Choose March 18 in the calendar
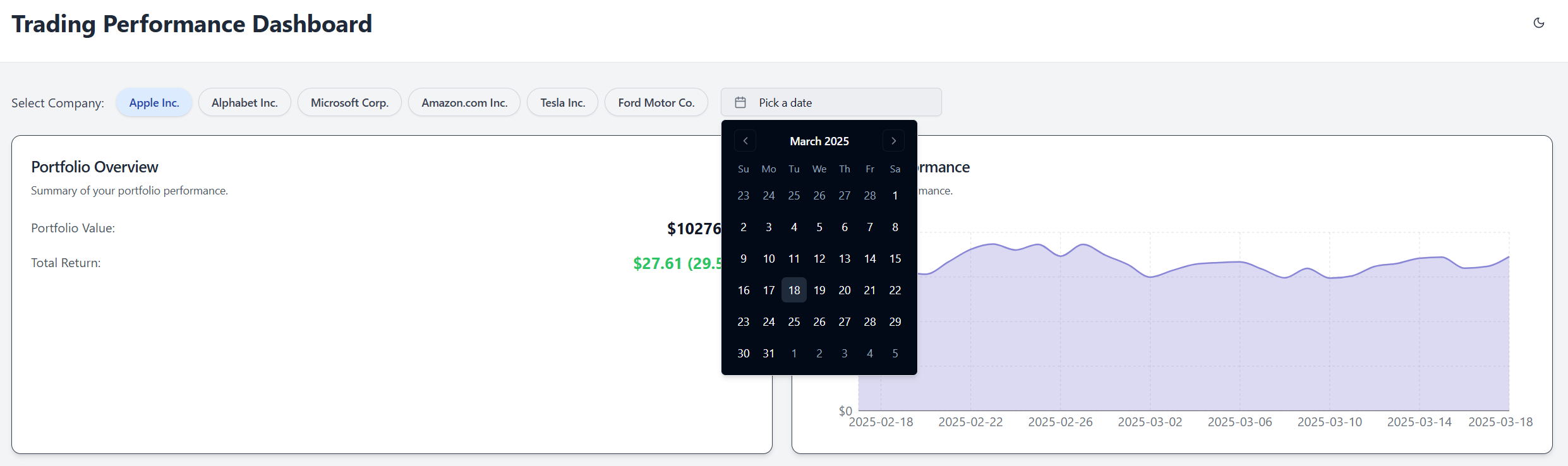 pyautogui.click(x=794, y=290)
